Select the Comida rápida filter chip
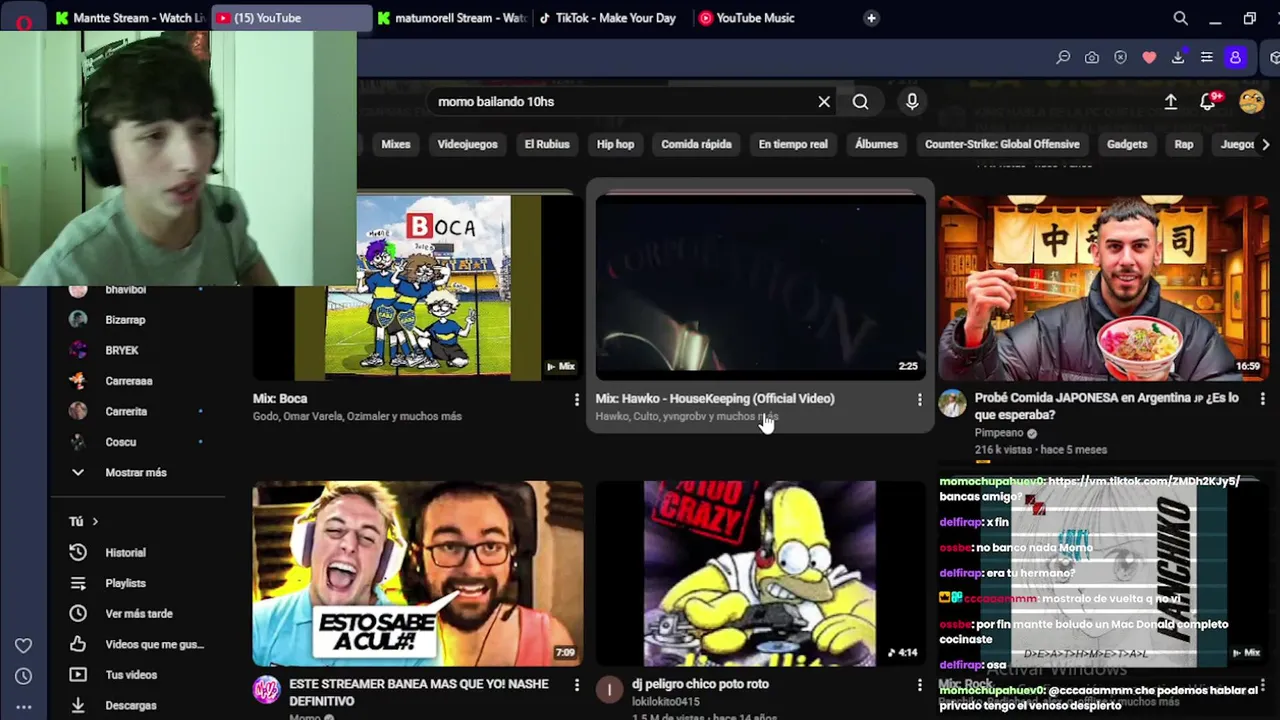Screen dimensions: 1280x720 pos(696,144)
